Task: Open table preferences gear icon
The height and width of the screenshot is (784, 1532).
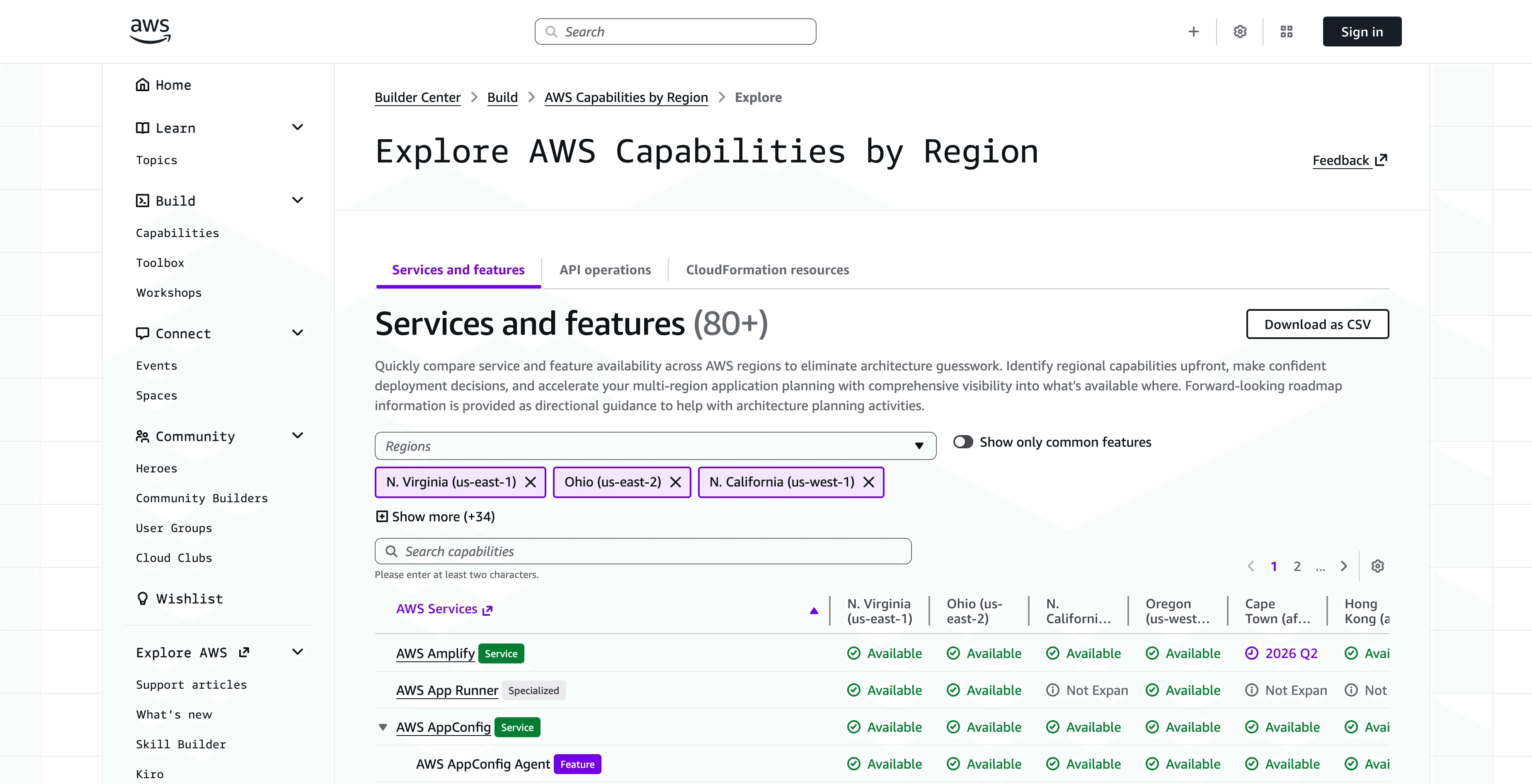Action: point(1377,566)
